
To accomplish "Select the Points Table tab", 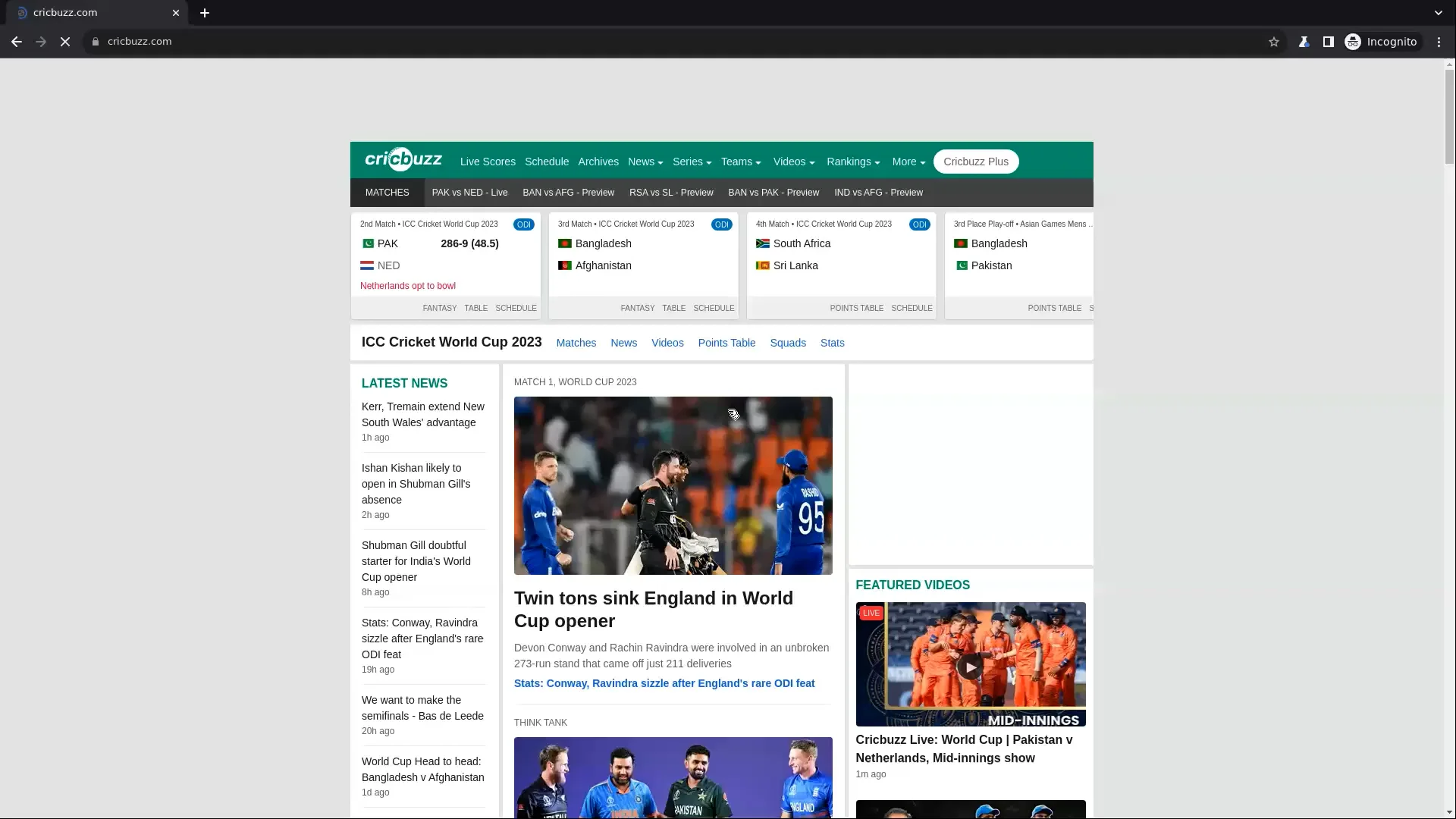I will (727, 342).
